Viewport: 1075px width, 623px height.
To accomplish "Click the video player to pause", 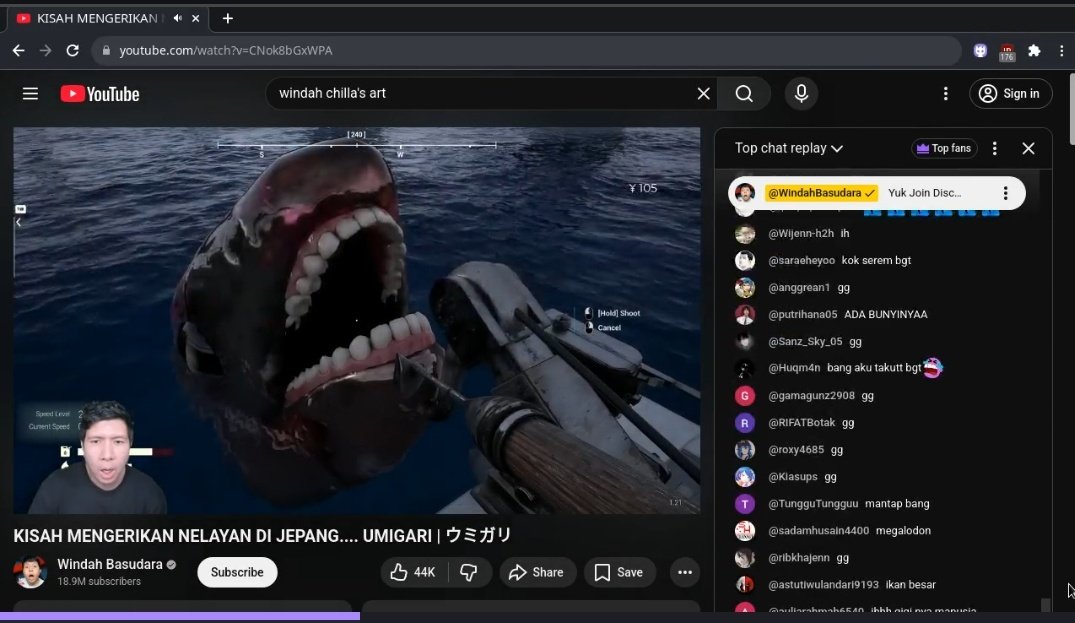I will (x=357, y=320).
